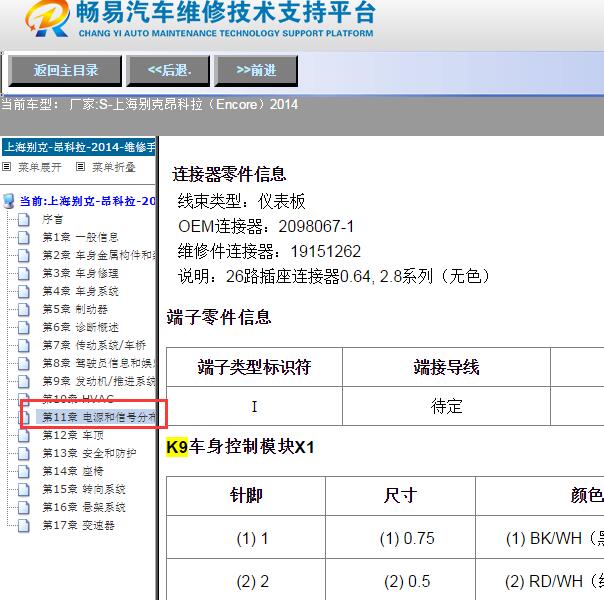Open 第3章 车身修理
Image resolution: width=604 pixels, height=600 pixels.
coord(80,273)
